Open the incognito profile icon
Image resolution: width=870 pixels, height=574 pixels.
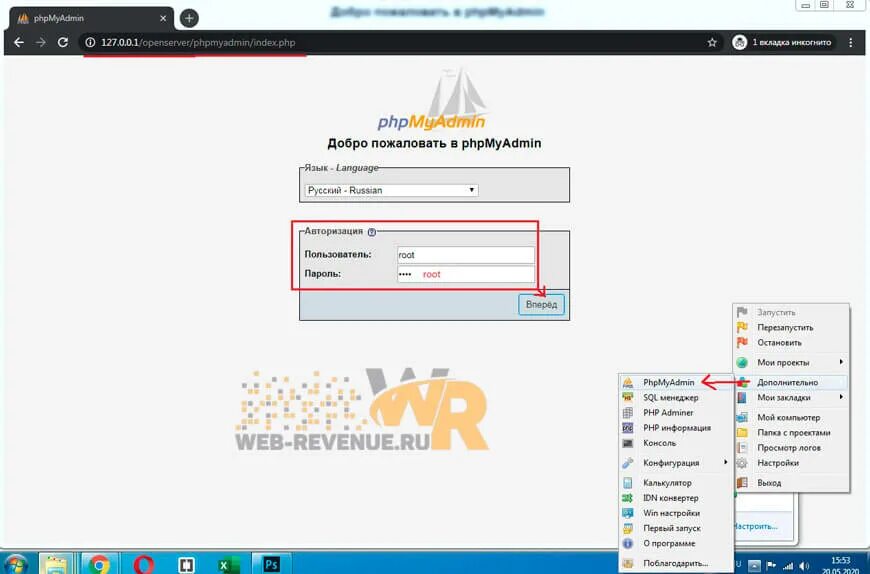tap(740, 42)
